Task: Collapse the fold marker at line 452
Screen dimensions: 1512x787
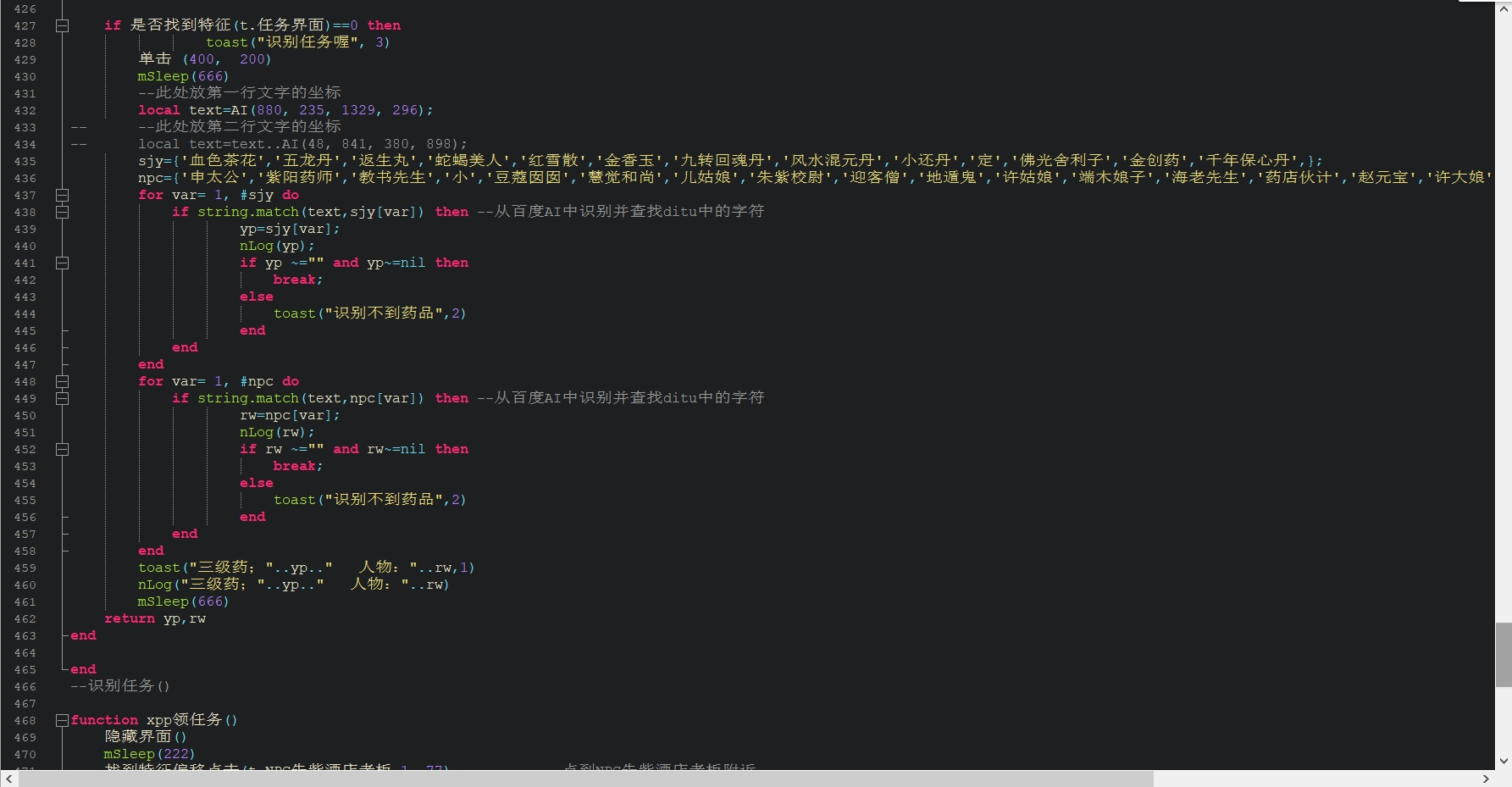Action: [x=62, y=449]
